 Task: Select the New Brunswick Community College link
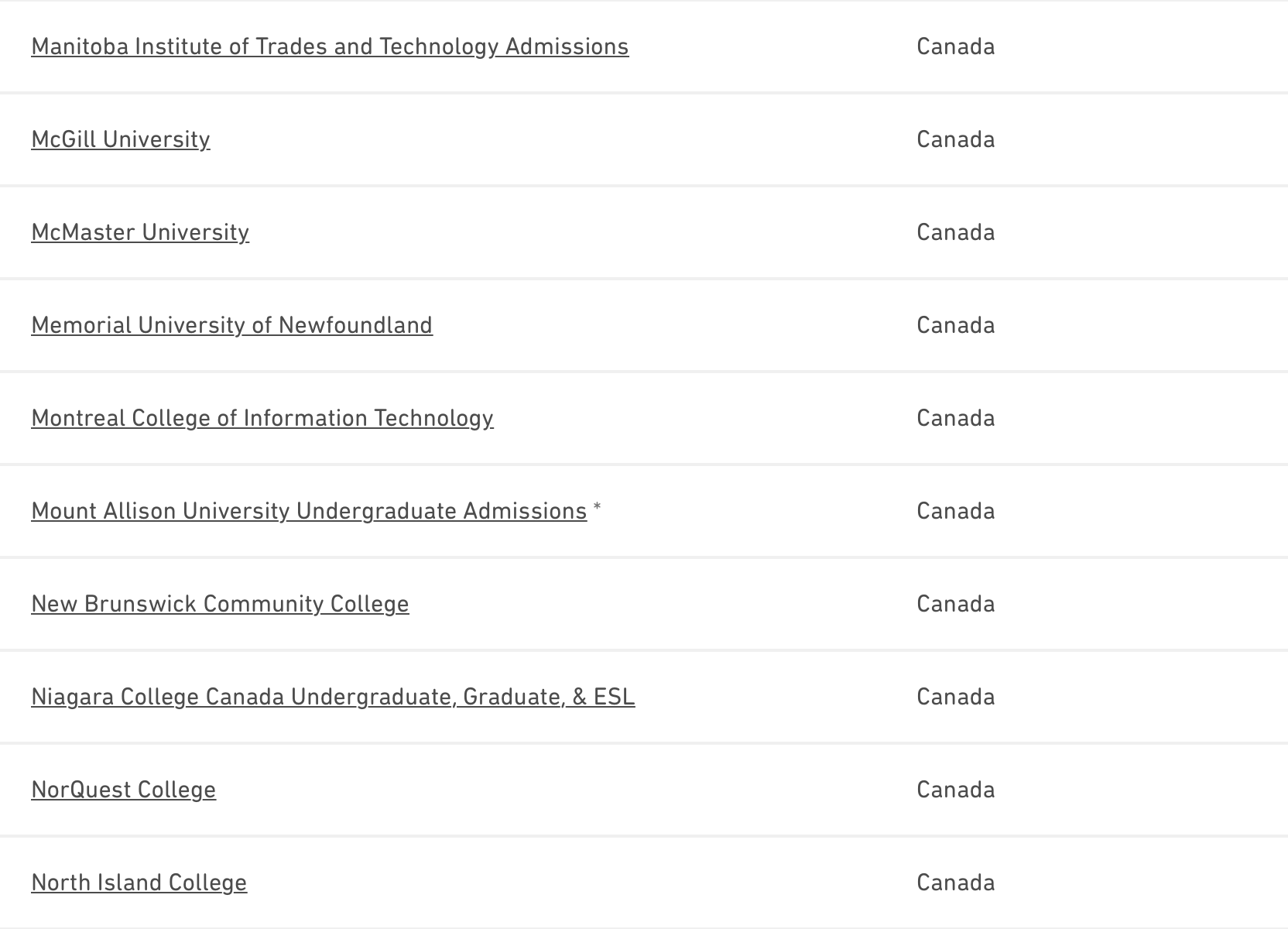coord(220,604)
